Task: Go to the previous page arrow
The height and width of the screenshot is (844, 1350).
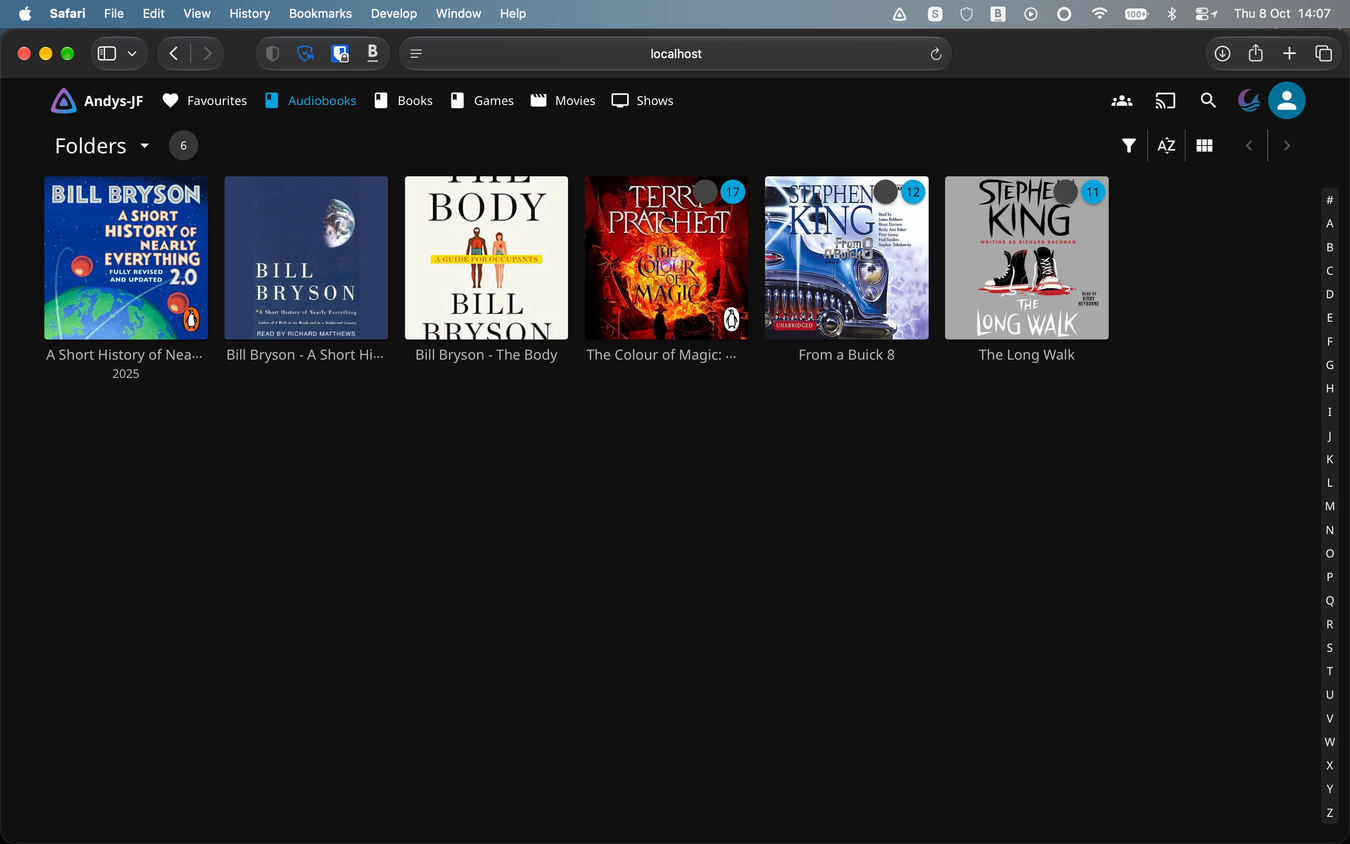Action: pyautogui.click(x=1249, y=146)
